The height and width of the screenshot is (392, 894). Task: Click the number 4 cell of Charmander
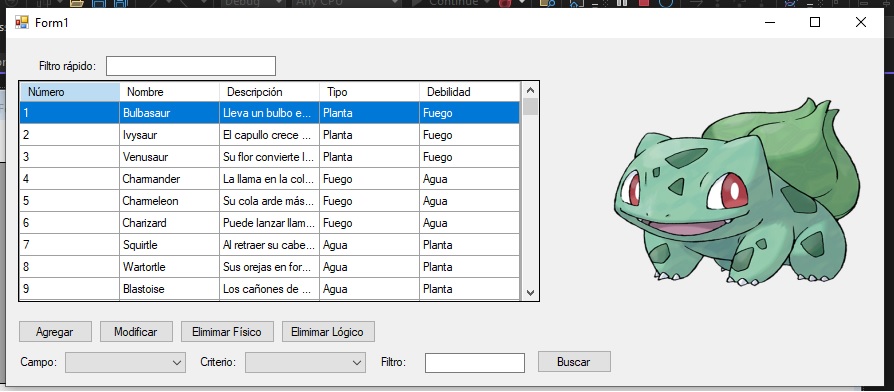coord(70,179)
